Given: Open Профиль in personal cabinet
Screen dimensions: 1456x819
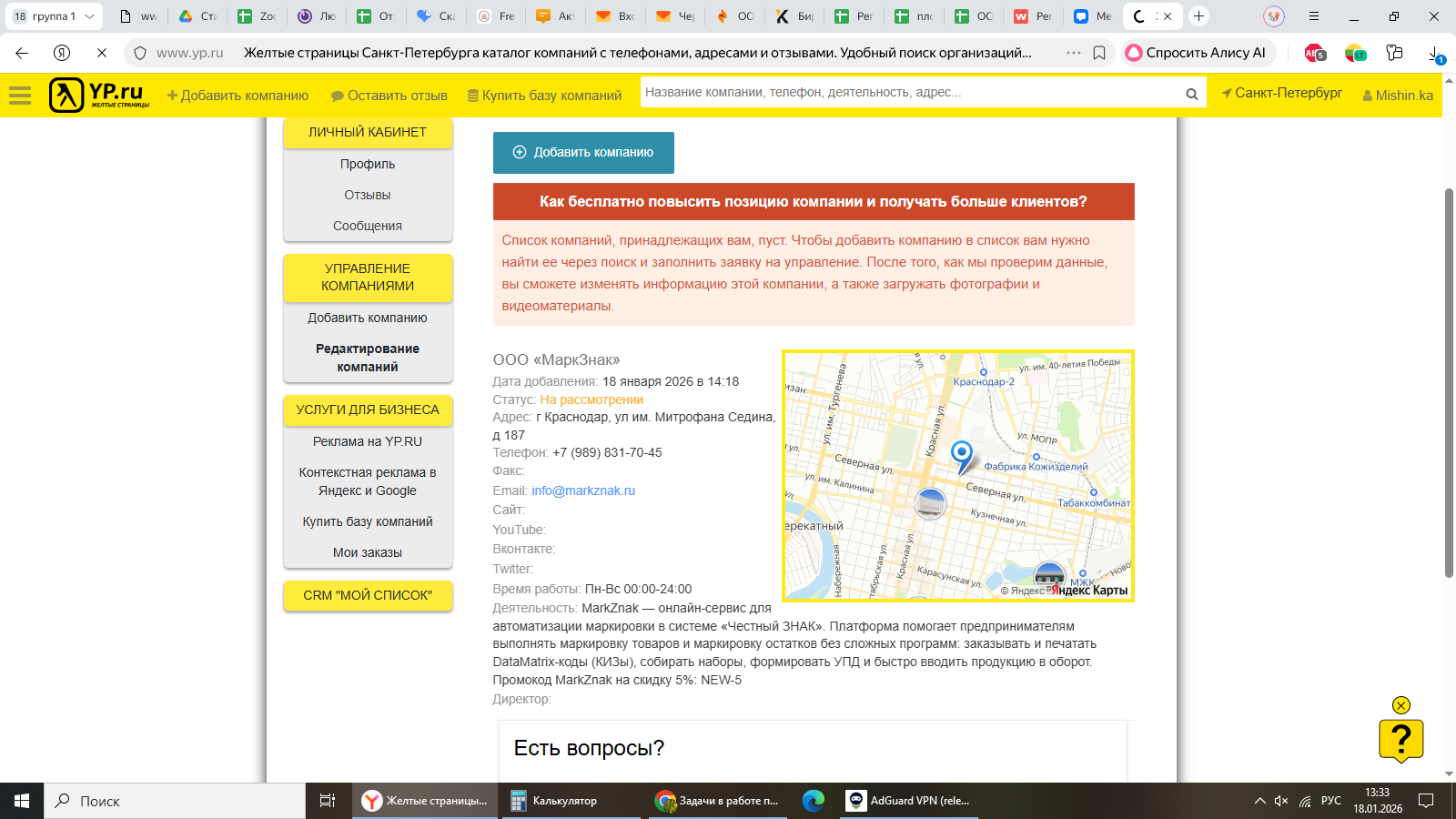Looking at the screenshot, I should tap(368, 164).
